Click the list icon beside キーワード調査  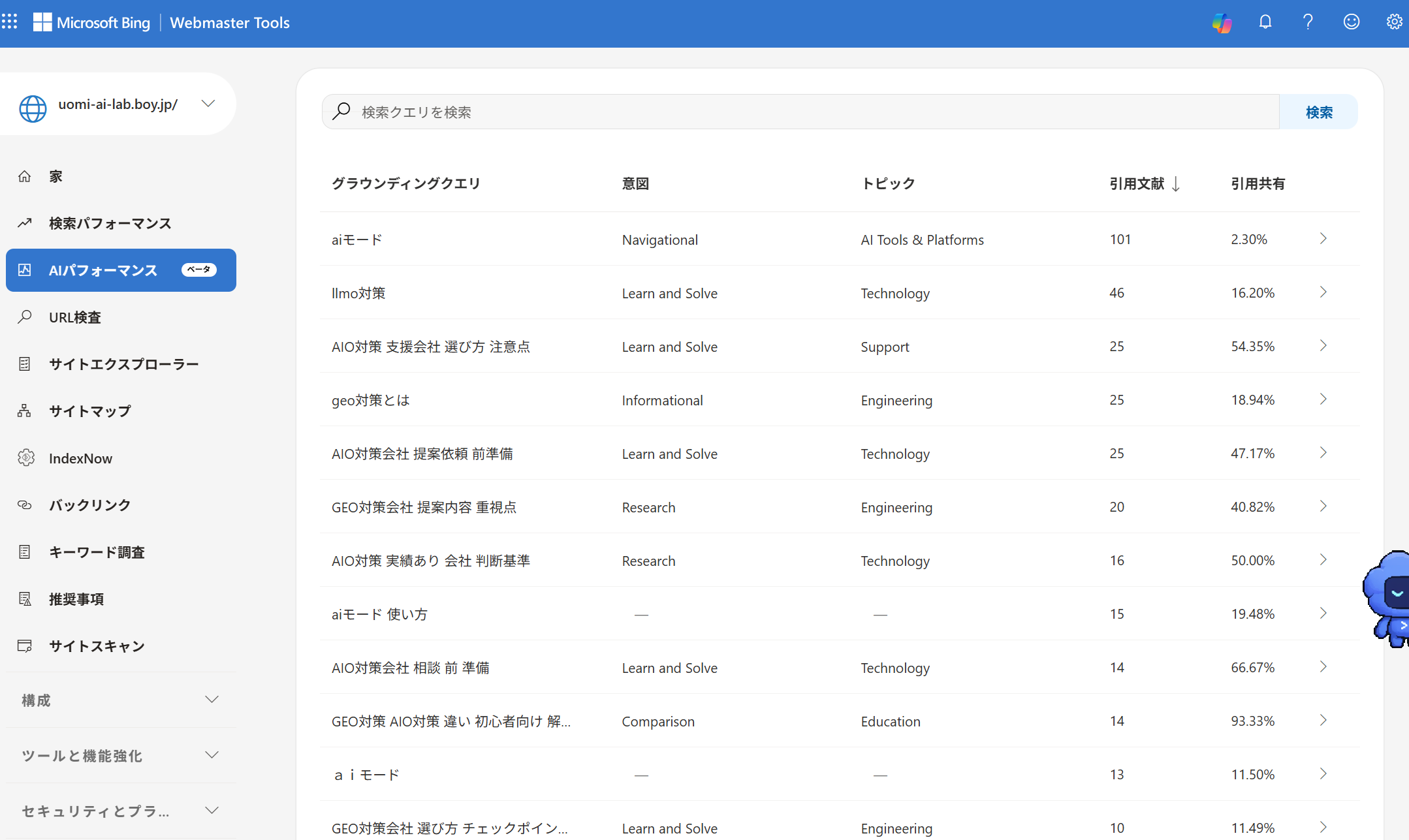pyautogui.click(x=25, y=552)
